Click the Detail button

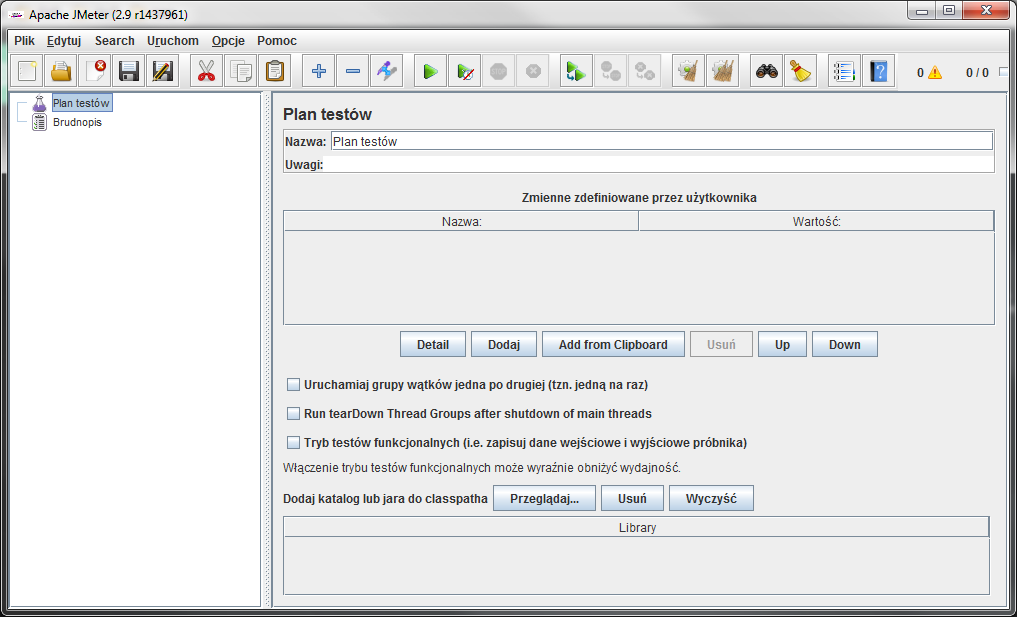[x=433, y=345]
